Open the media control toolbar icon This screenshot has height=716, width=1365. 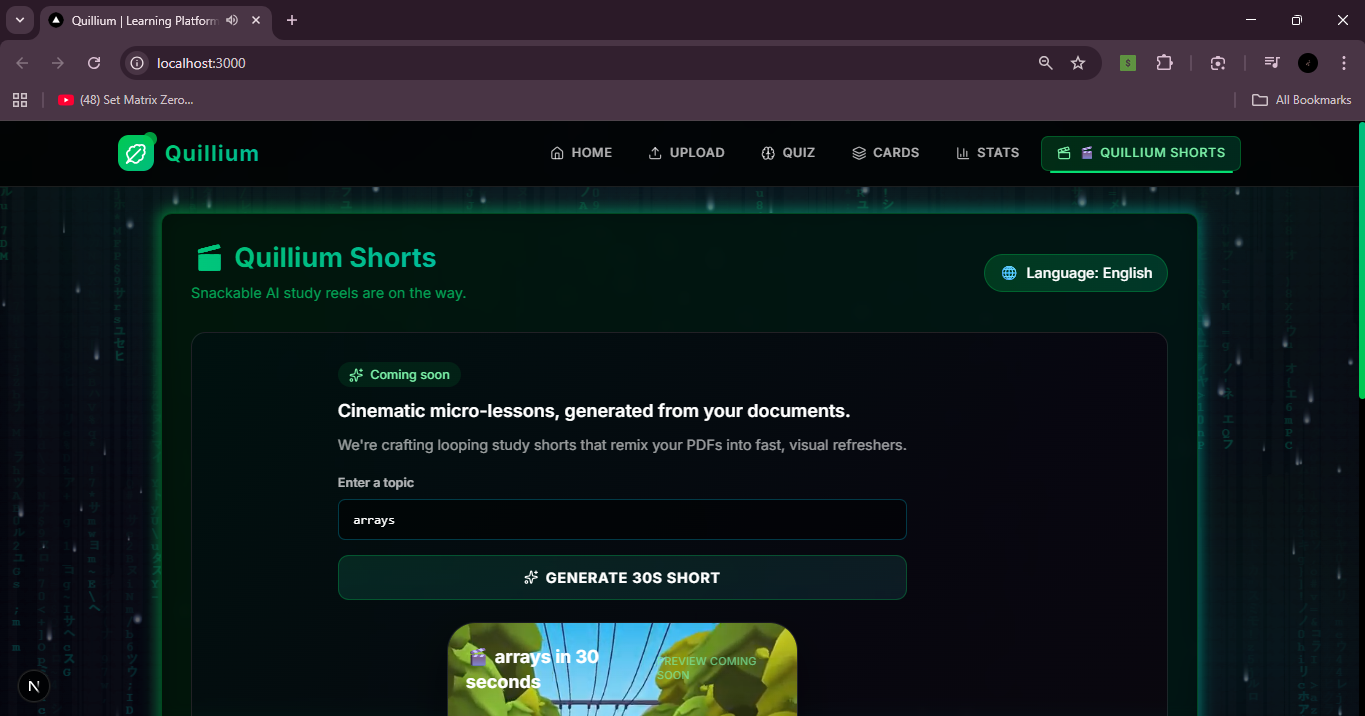click(1272, 63)
